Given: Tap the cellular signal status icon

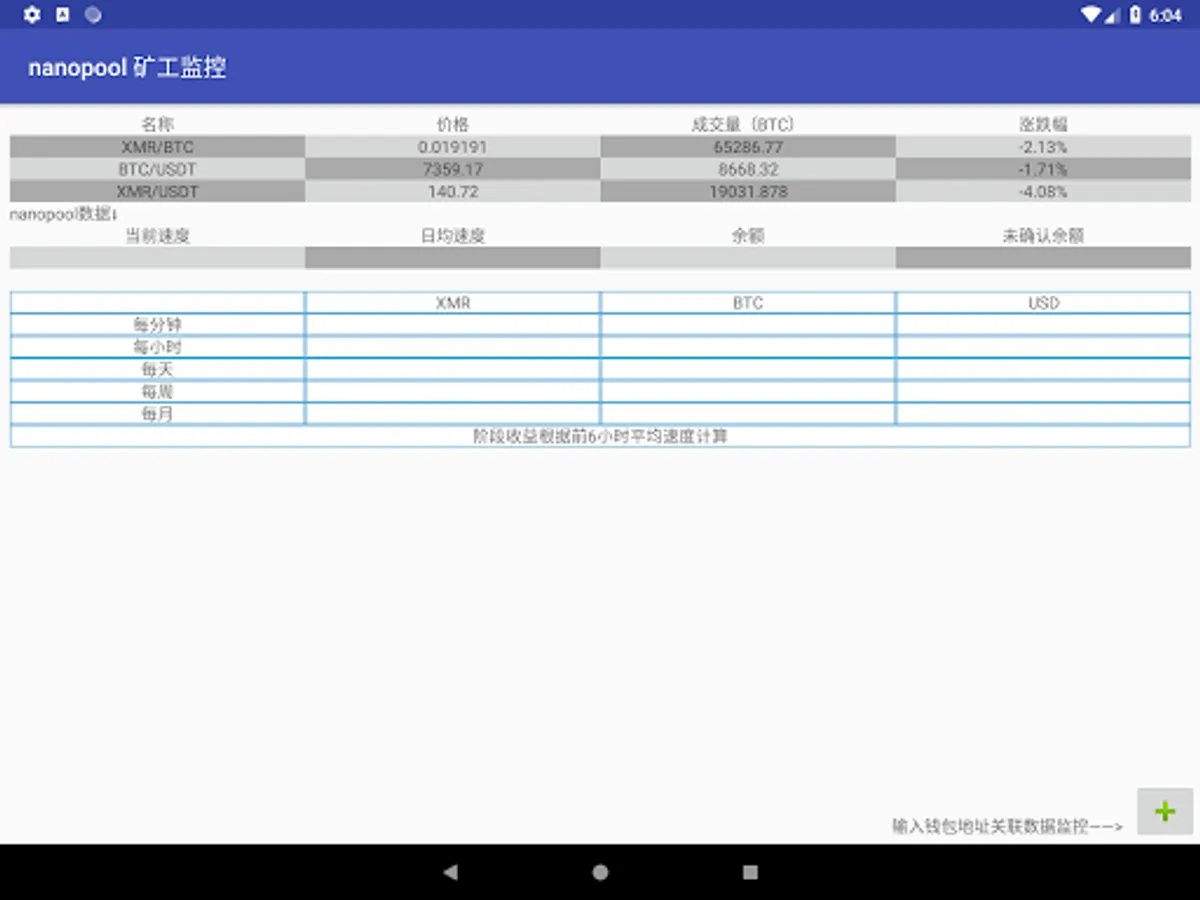Looking at the screenshot, I should [x=1112, y=15].
